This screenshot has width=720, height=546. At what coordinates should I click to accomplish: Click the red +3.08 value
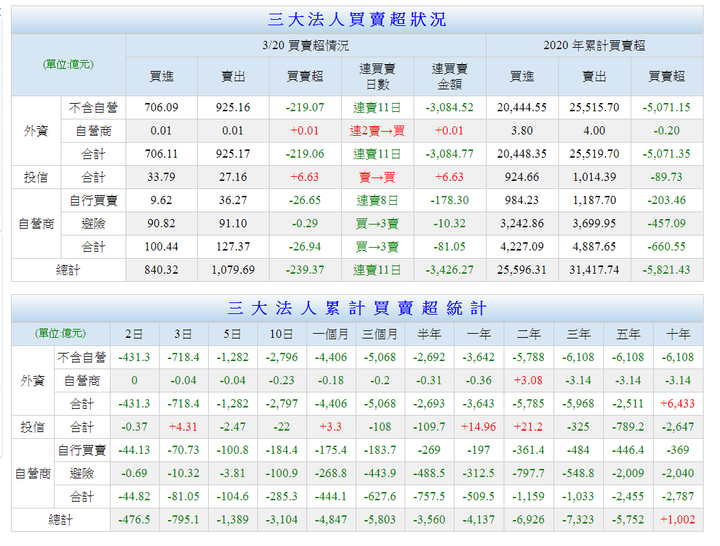tap(528, 380)
